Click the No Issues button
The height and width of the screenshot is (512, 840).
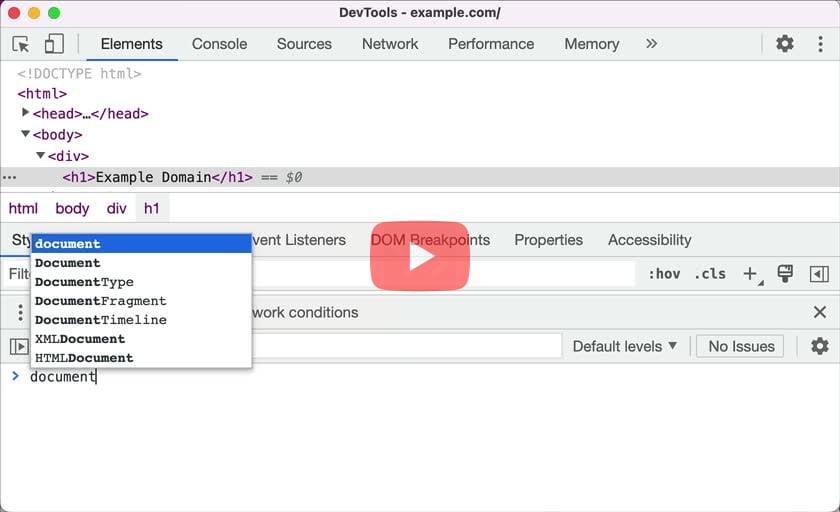(741, 347)
